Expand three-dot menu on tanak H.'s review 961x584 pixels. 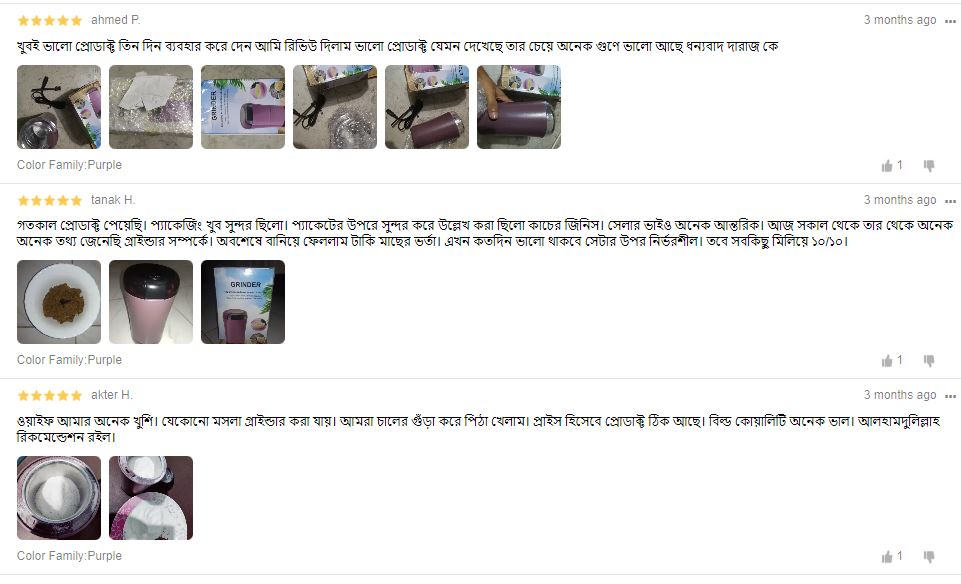(950, 201)
